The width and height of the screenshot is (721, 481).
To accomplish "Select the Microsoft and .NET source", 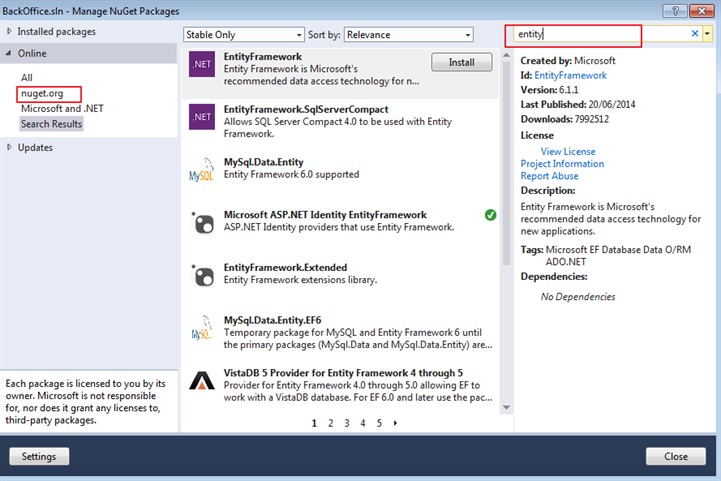I will 63,109.
